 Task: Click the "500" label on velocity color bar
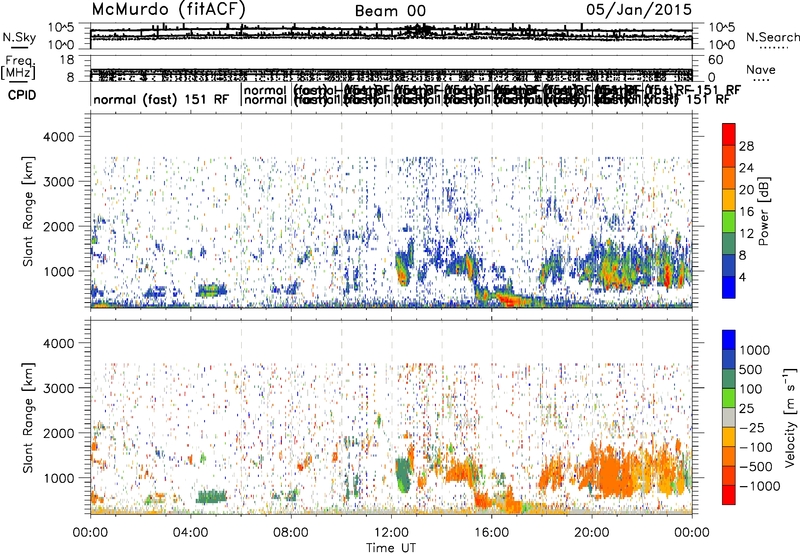751,369
